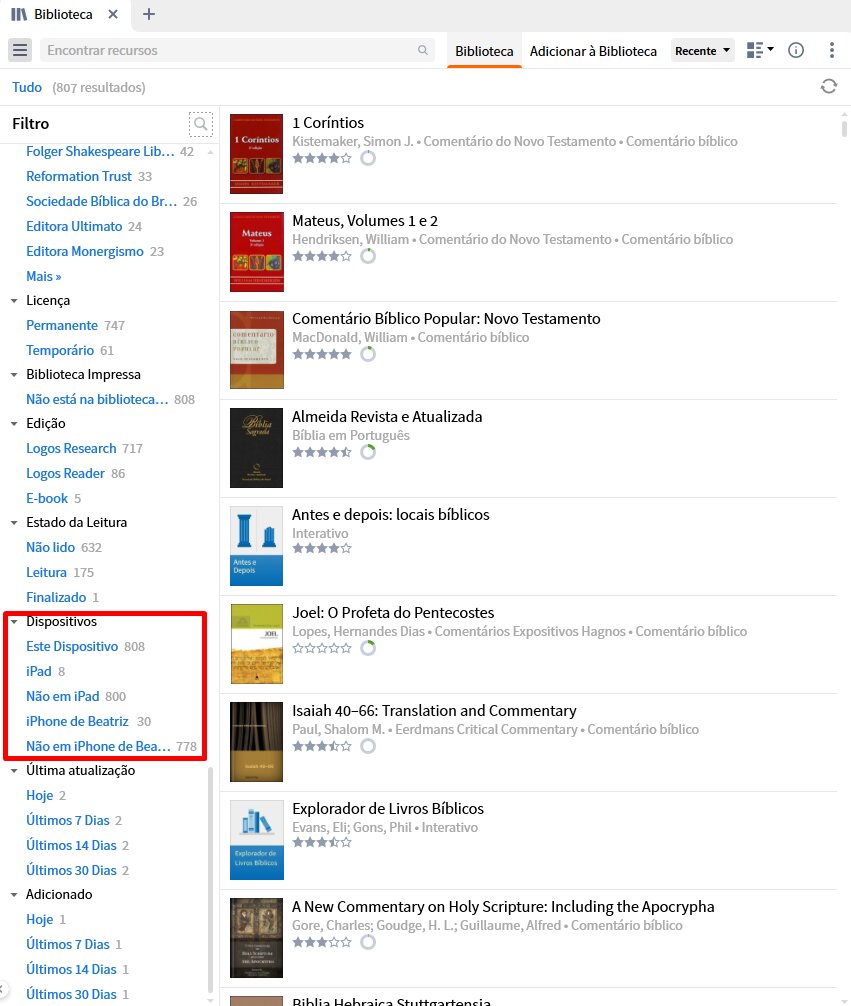Filter by Permanente license

tap(62, 325)
